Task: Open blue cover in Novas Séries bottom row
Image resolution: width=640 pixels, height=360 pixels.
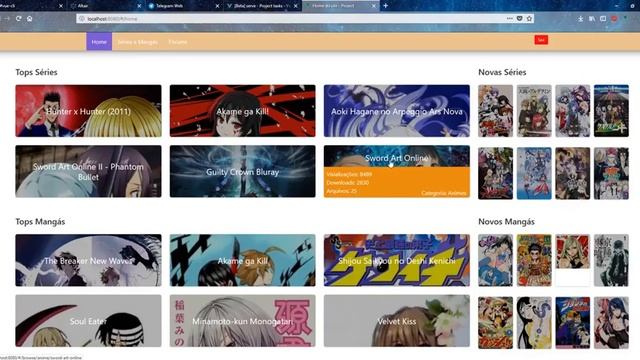Action: tap(534, 173)
